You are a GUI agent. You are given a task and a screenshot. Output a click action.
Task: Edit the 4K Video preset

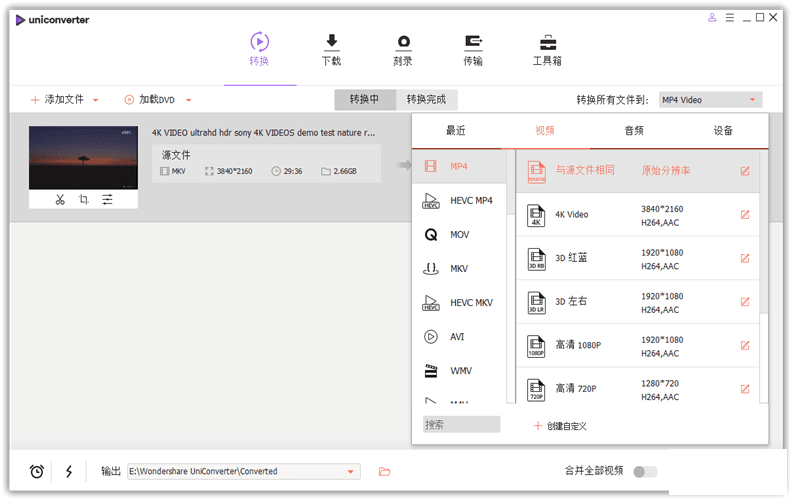click(x=745, y=215)
